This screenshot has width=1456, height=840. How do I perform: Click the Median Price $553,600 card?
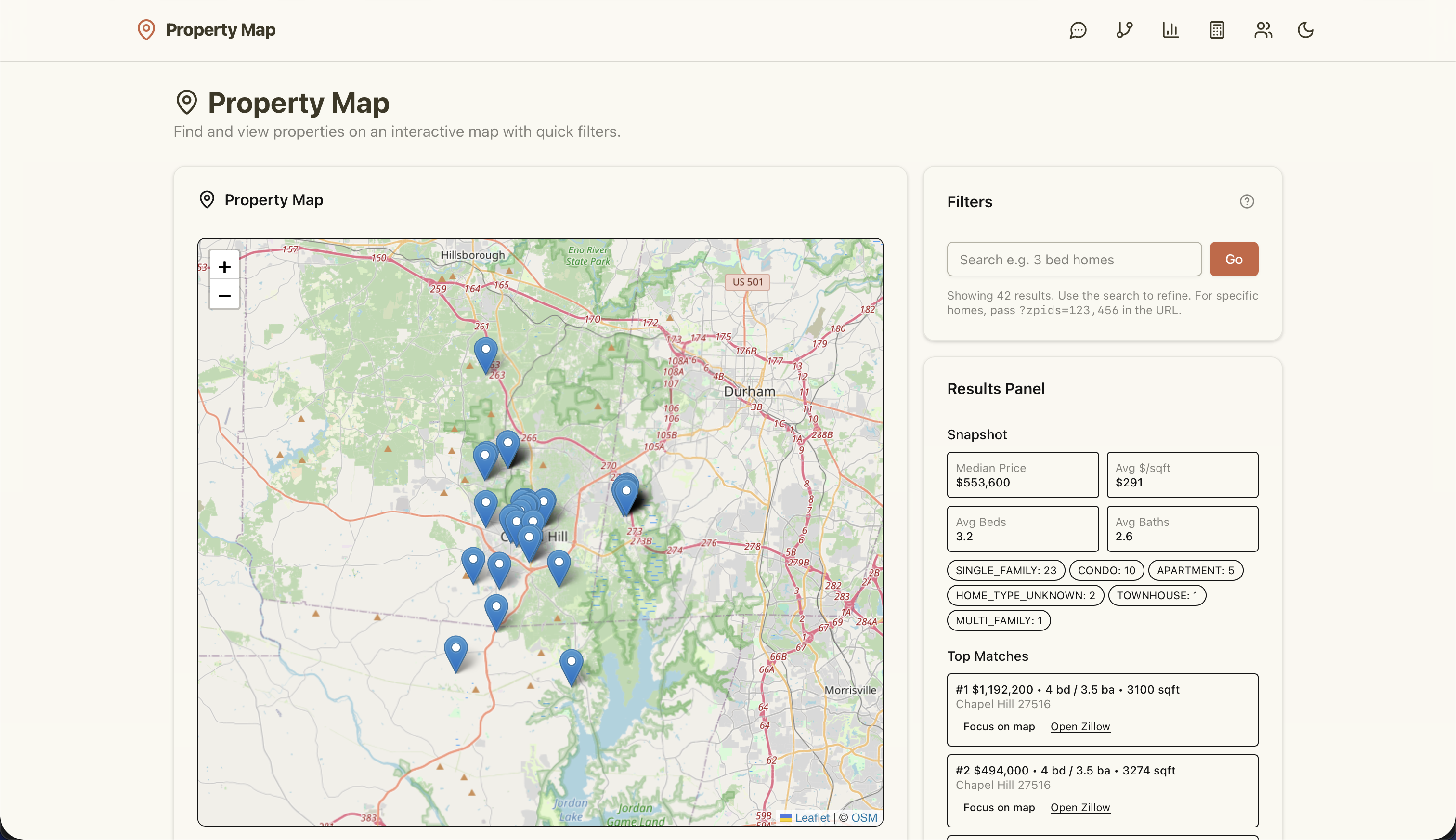1022,475
